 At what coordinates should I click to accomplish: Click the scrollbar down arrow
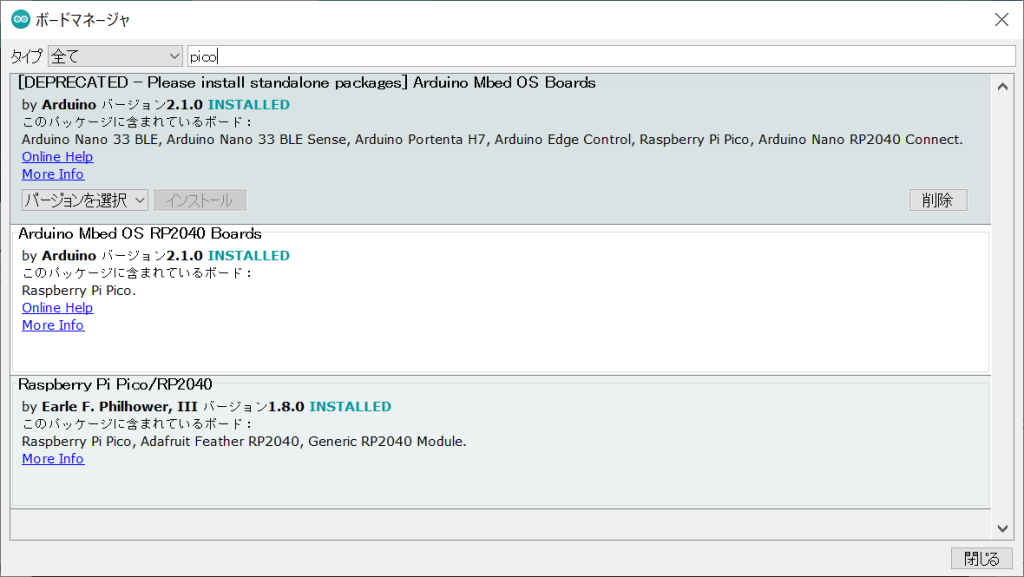pyautogui.click(x=1003, y=528)
